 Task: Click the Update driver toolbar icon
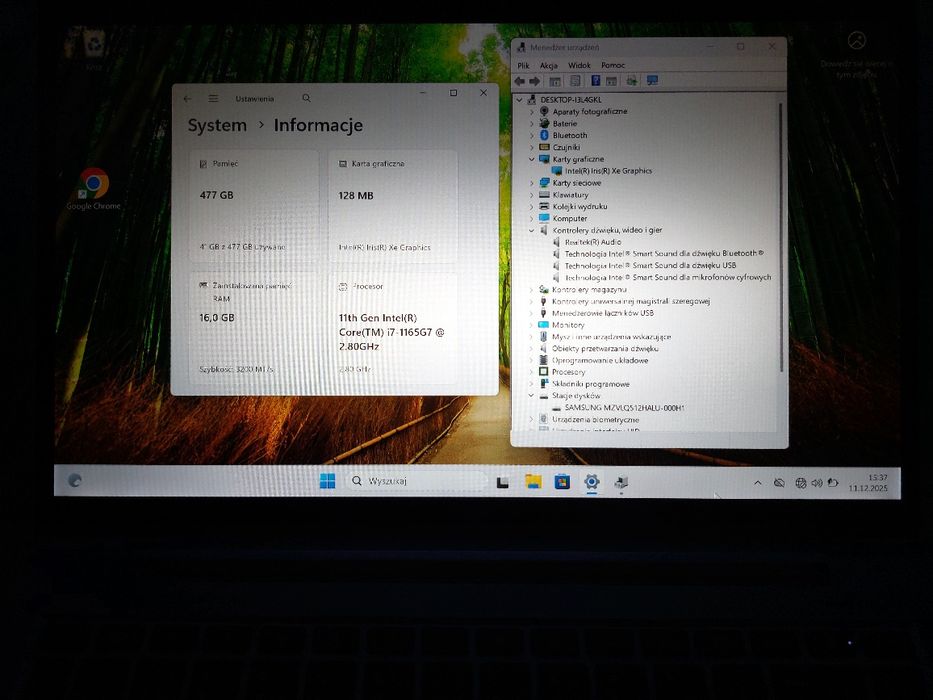pyautogui.click(x=631, y=81)
